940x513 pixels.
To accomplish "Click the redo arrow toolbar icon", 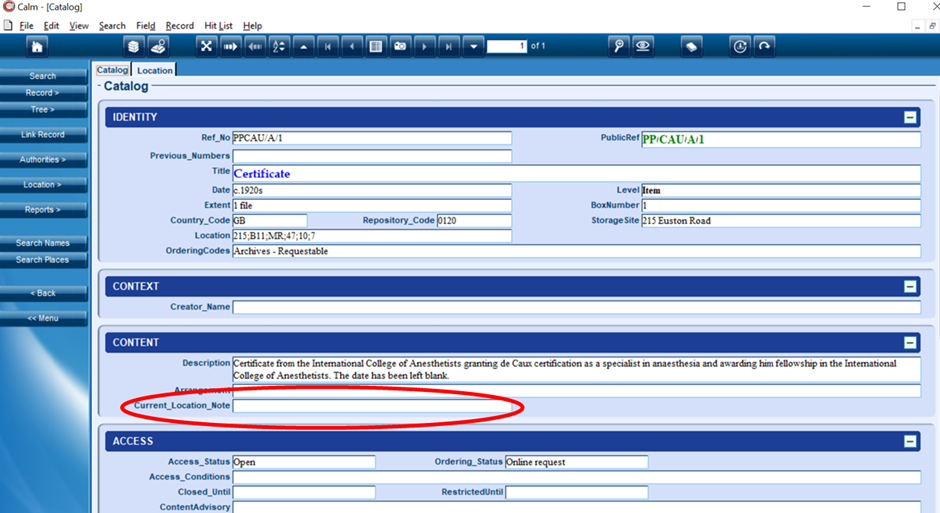I will pyautogui.click(x=764, y=46).
